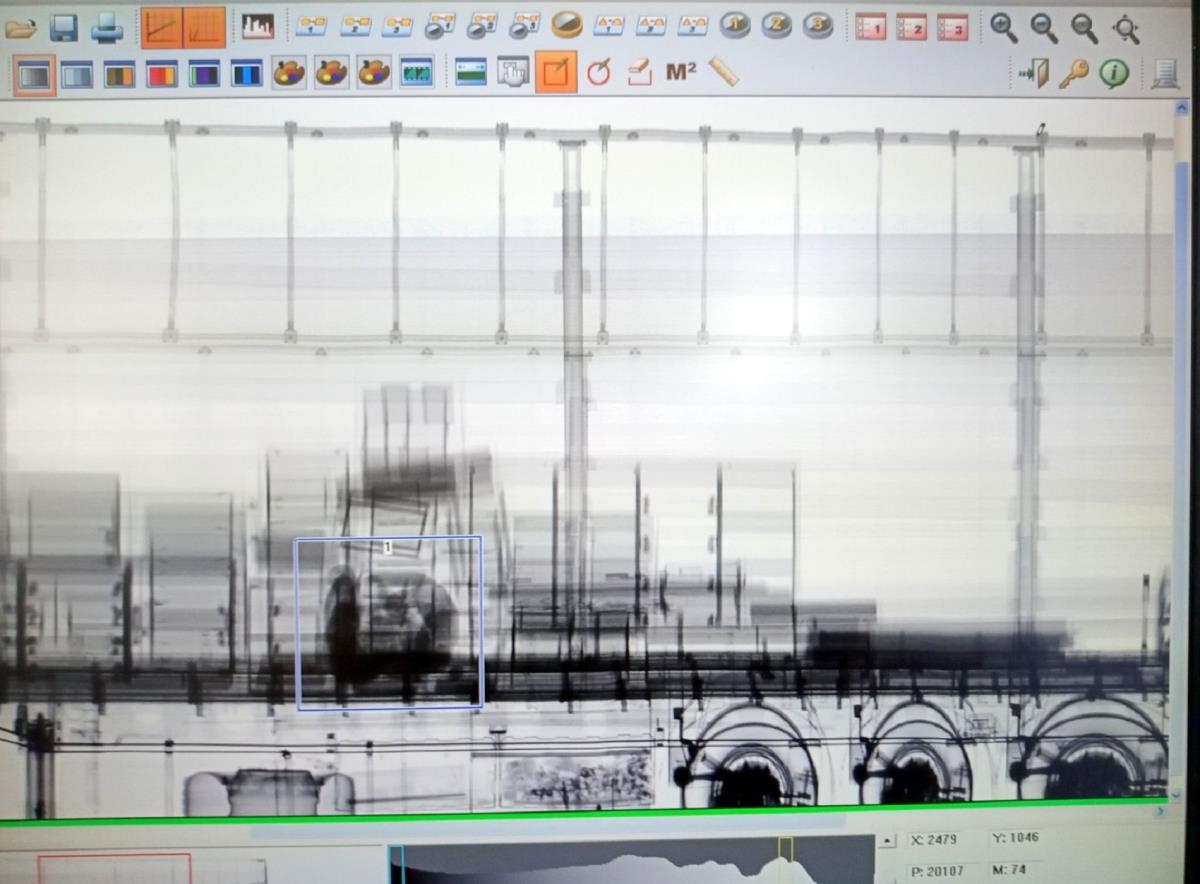
Task: Open the histogram chart tool
Action: 257,27
